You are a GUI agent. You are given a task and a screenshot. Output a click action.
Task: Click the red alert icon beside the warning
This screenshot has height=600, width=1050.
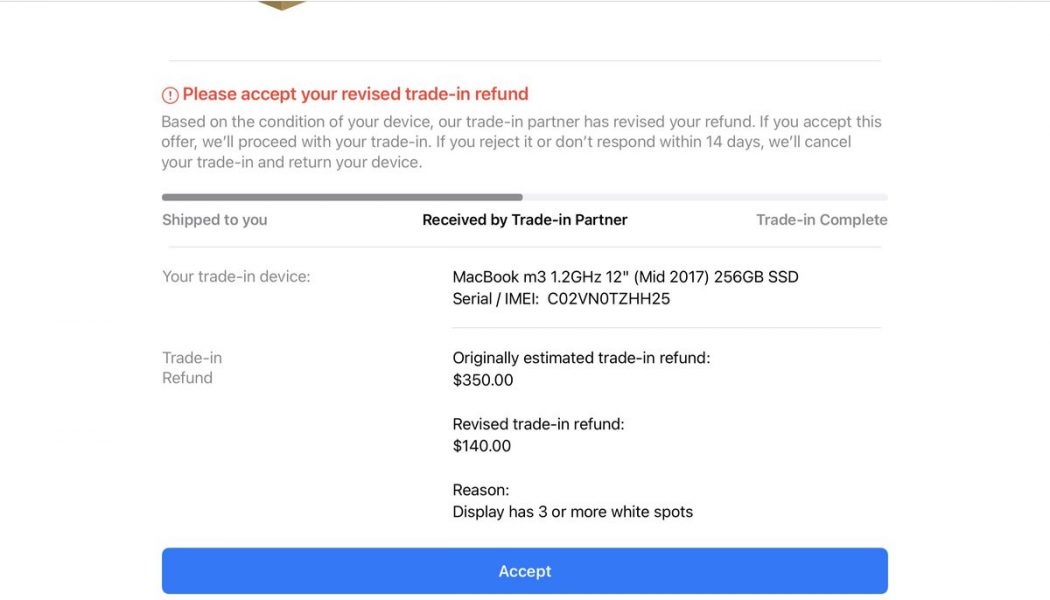170,93
